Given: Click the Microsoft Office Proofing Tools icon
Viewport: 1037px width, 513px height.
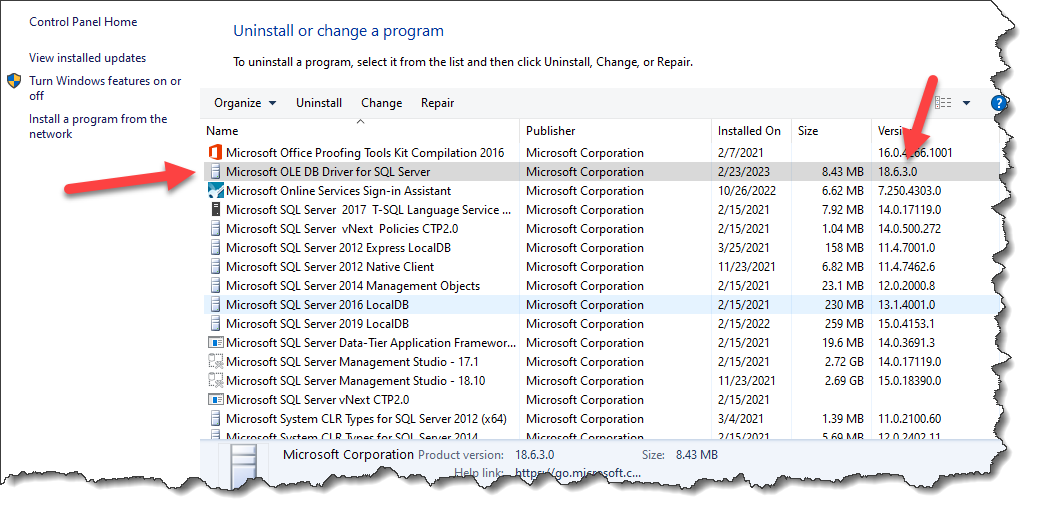Looking at the screenshot, I should tap(214, 153).
